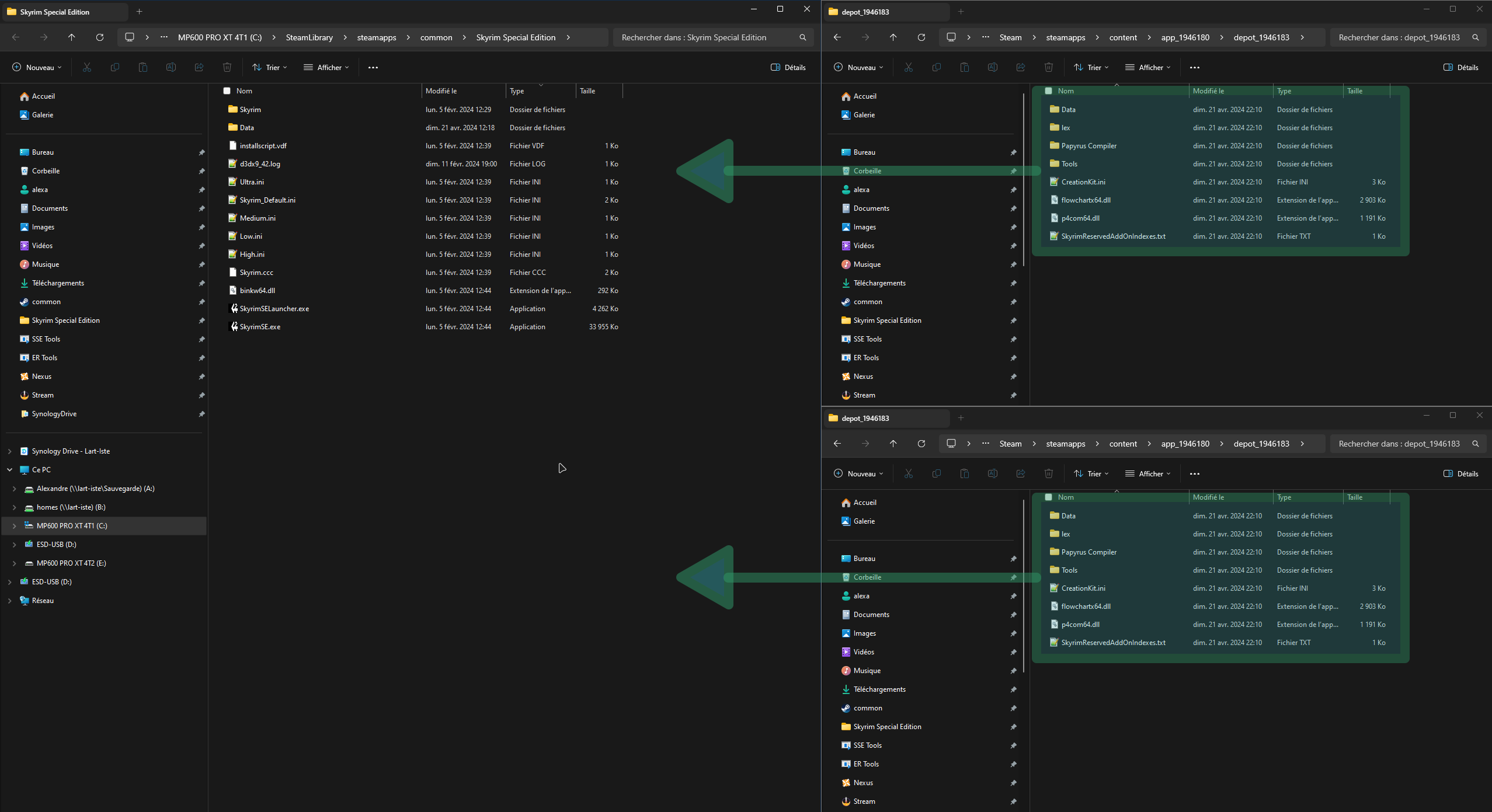Show hidden breadcrumb path via ellipsis in Skyrim window
The image size is (1492, 812).
pyautogui.click(x=164, y=37)
